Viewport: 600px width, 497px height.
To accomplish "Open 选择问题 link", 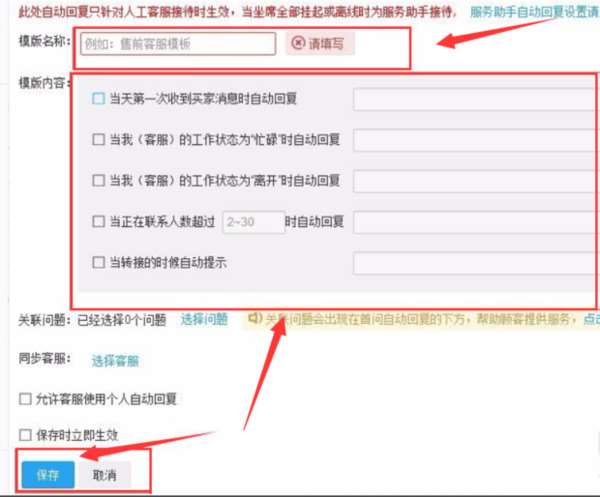I will click(204, 319).
